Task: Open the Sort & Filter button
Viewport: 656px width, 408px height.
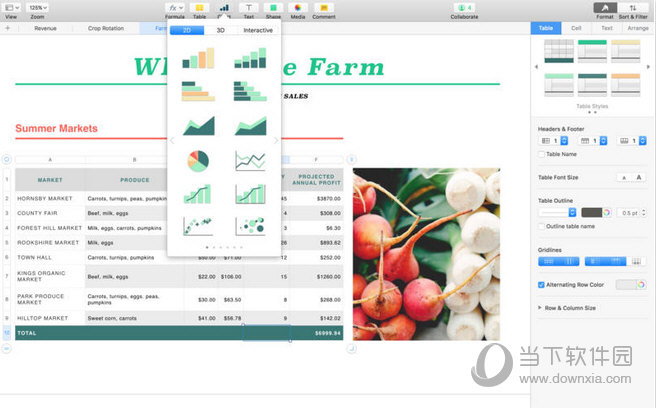Action: point(633,8)
